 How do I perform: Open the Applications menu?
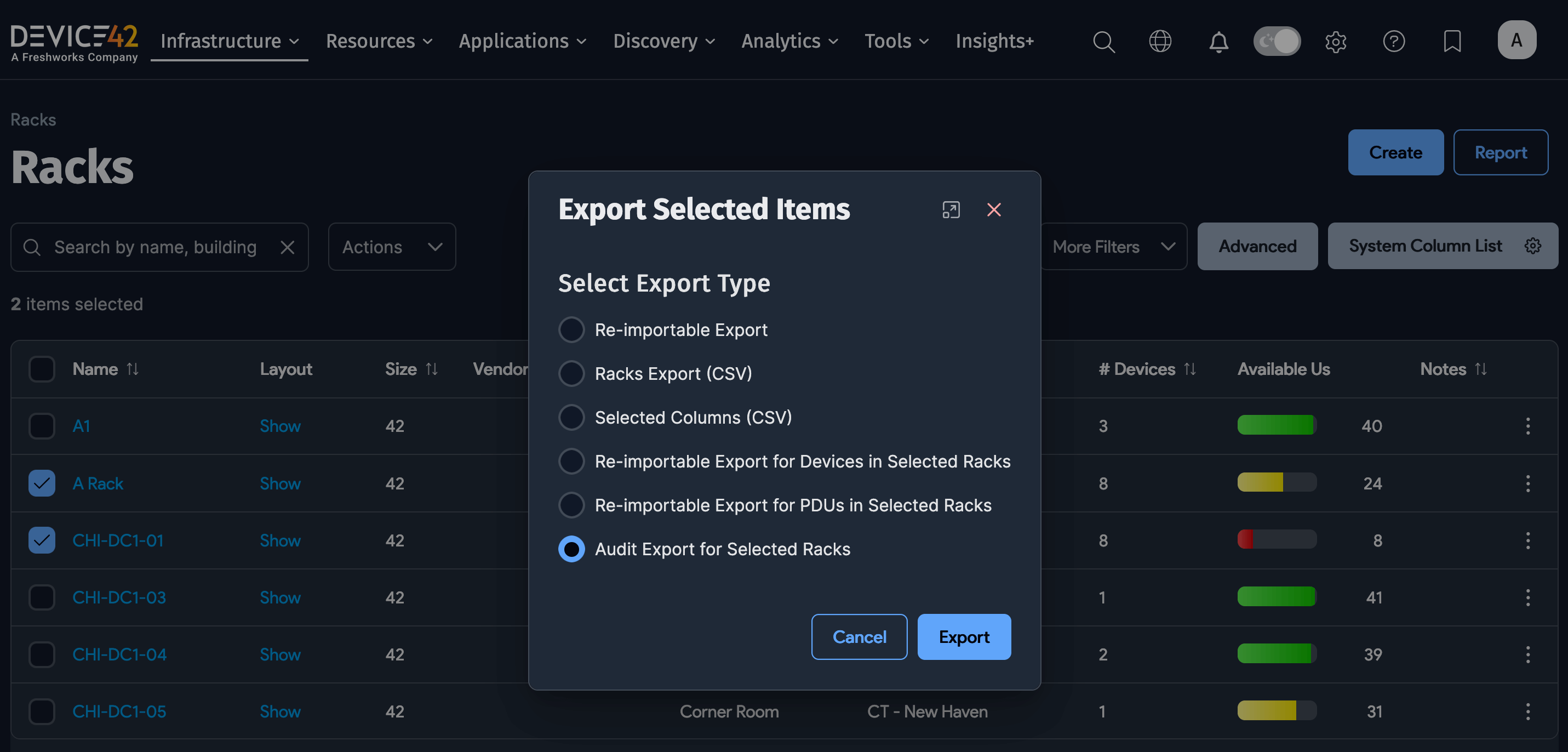click(x=522, y=41)
